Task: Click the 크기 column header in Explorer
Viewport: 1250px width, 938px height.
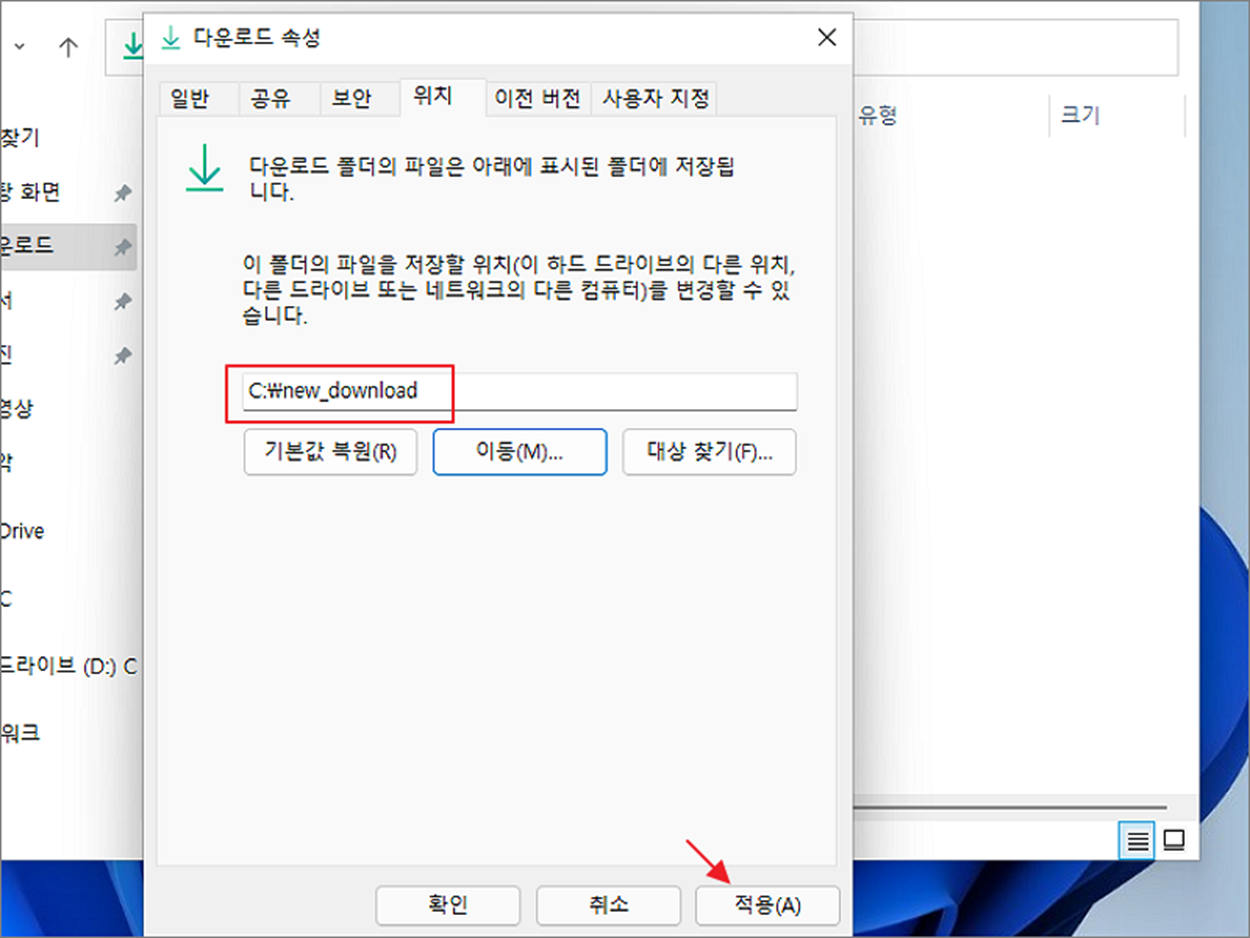Action: coord(1080,115)
